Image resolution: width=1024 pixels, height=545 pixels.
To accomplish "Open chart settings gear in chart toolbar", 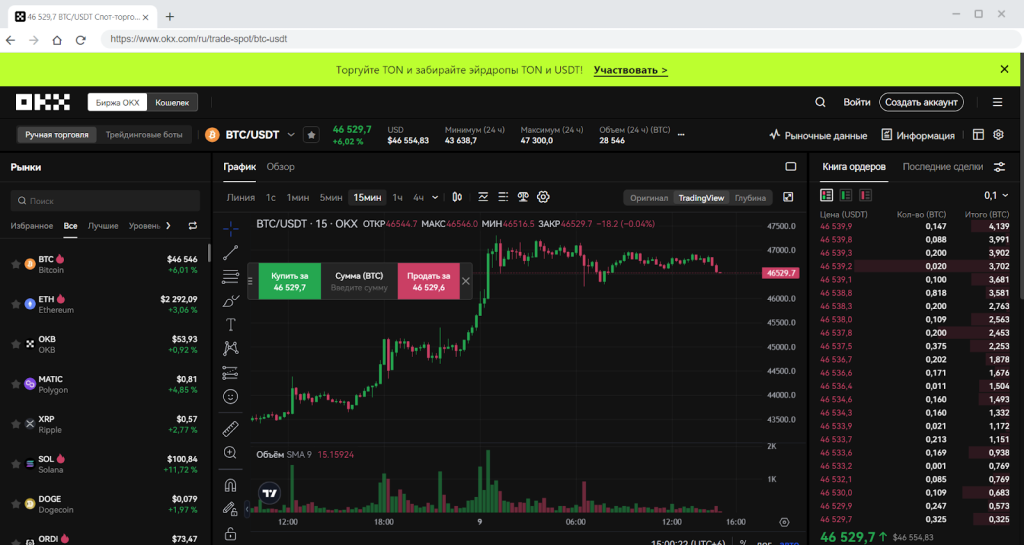I will click(x=544, y=197).
